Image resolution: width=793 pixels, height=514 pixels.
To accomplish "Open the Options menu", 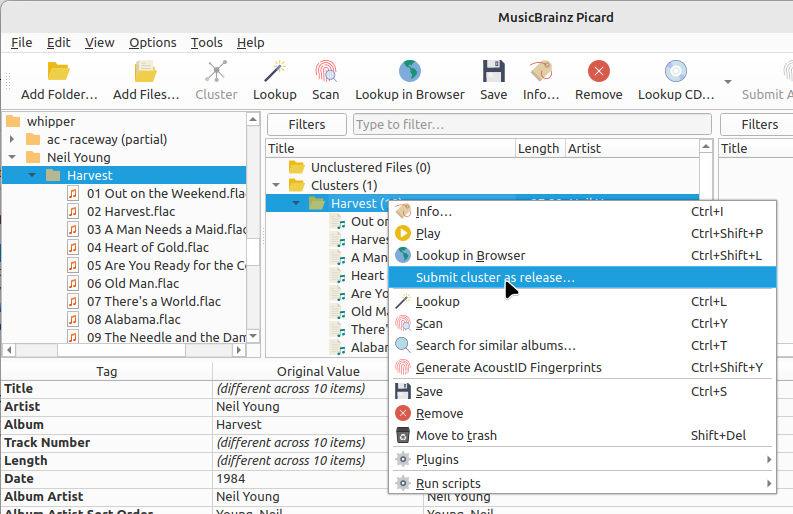I will click(152, 42).
